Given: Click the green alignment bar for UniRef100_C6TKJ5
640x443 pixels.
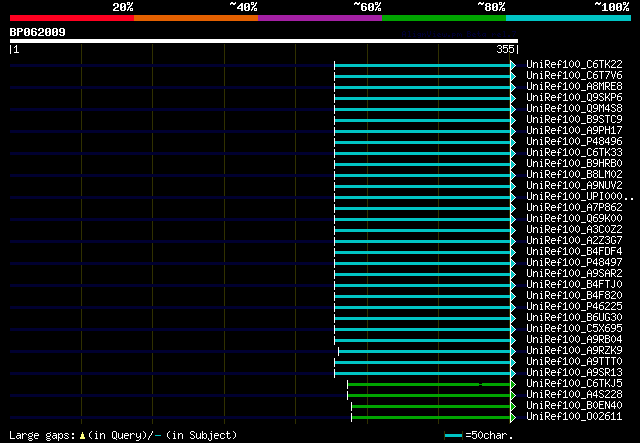Looking at the screenshot, I should click(429, 385).
